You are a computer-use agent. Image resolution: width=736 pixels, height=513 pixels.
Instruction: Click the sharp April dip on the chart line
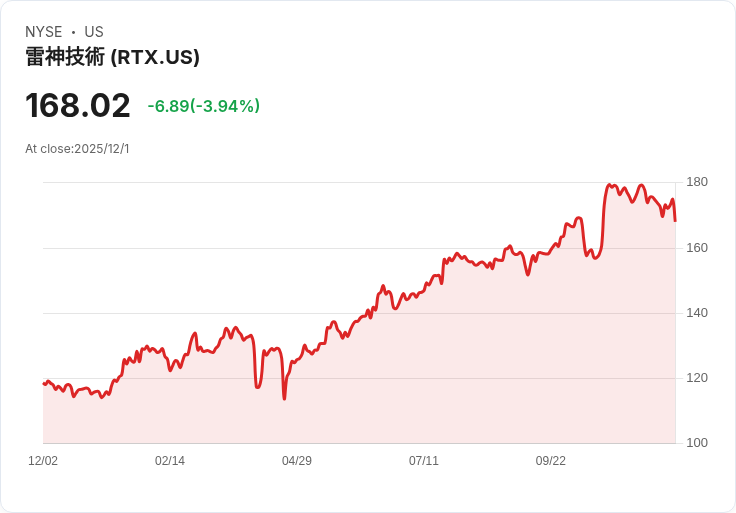284,398
